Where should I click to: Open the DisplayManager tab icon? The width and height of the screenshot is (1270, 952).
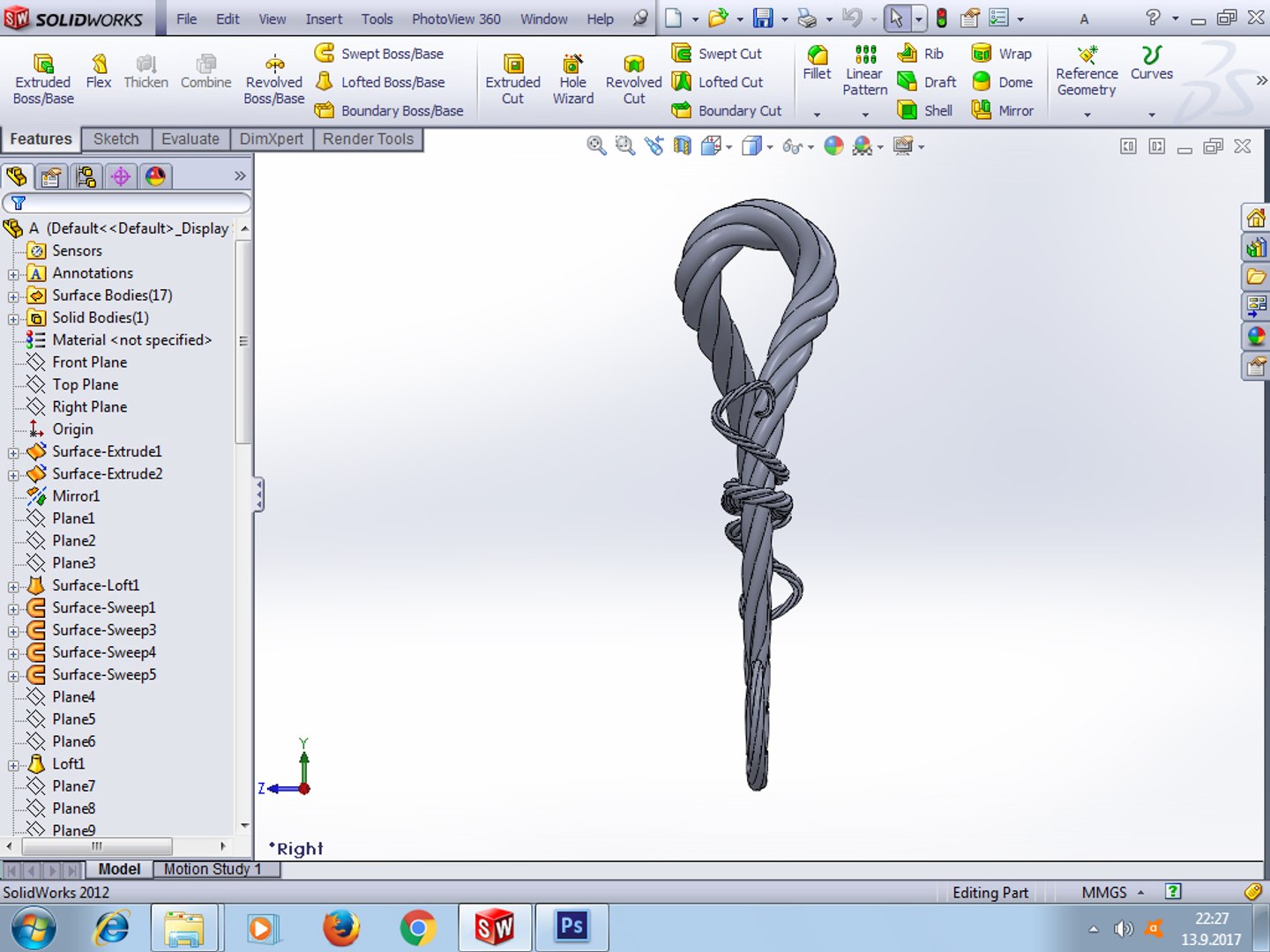pos(155,176)
